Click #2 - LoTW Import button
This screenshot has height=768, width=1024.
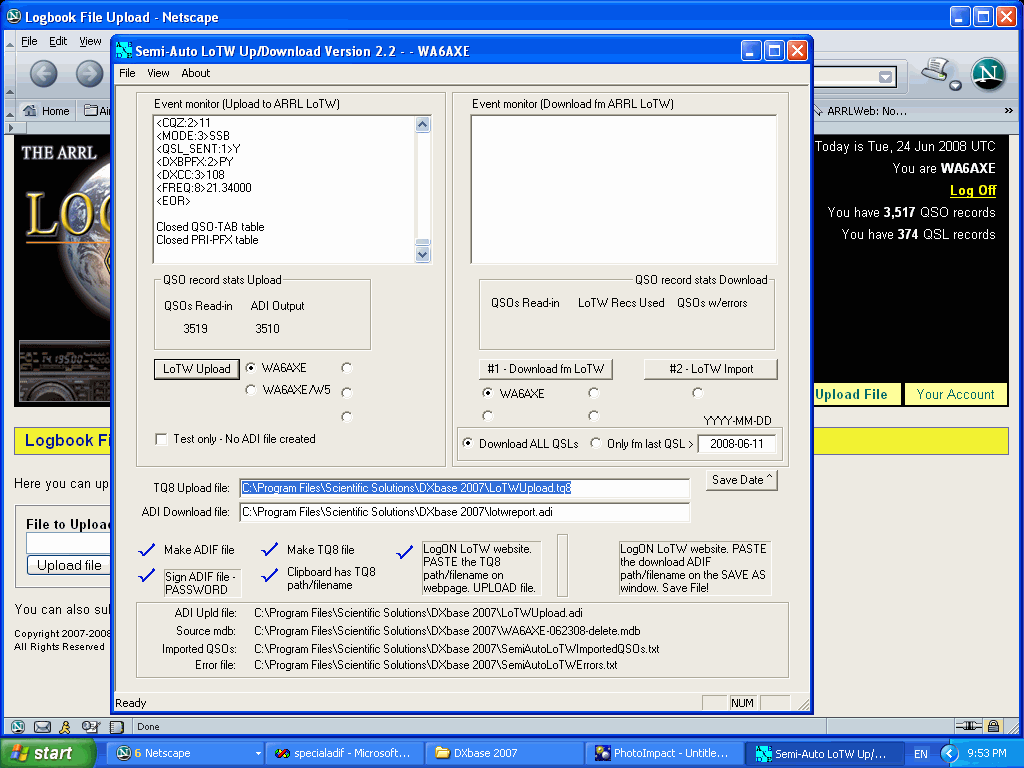point(711,369)
